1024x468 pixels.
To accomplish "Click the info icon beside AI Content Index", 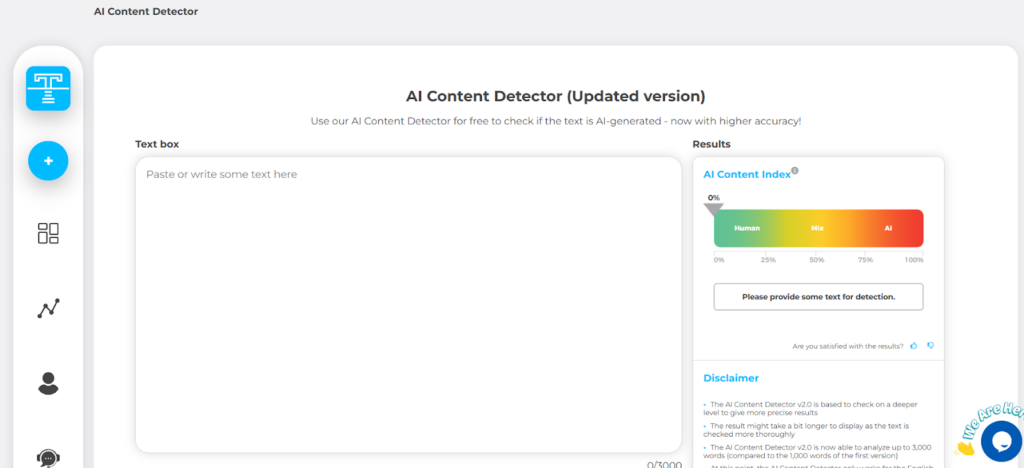I will click(795, 171).
